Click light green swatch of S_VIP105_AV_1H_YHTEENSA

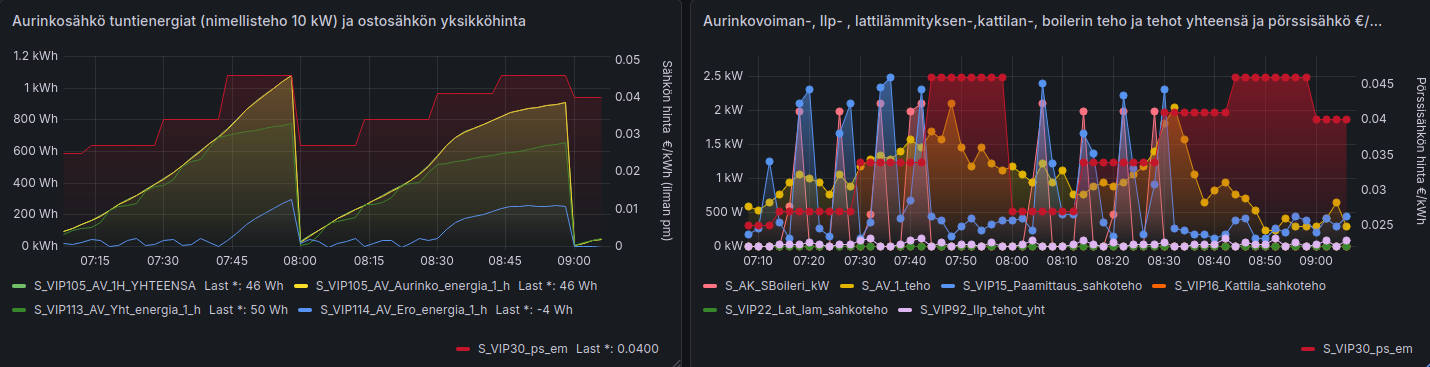[x=20, y=286]
